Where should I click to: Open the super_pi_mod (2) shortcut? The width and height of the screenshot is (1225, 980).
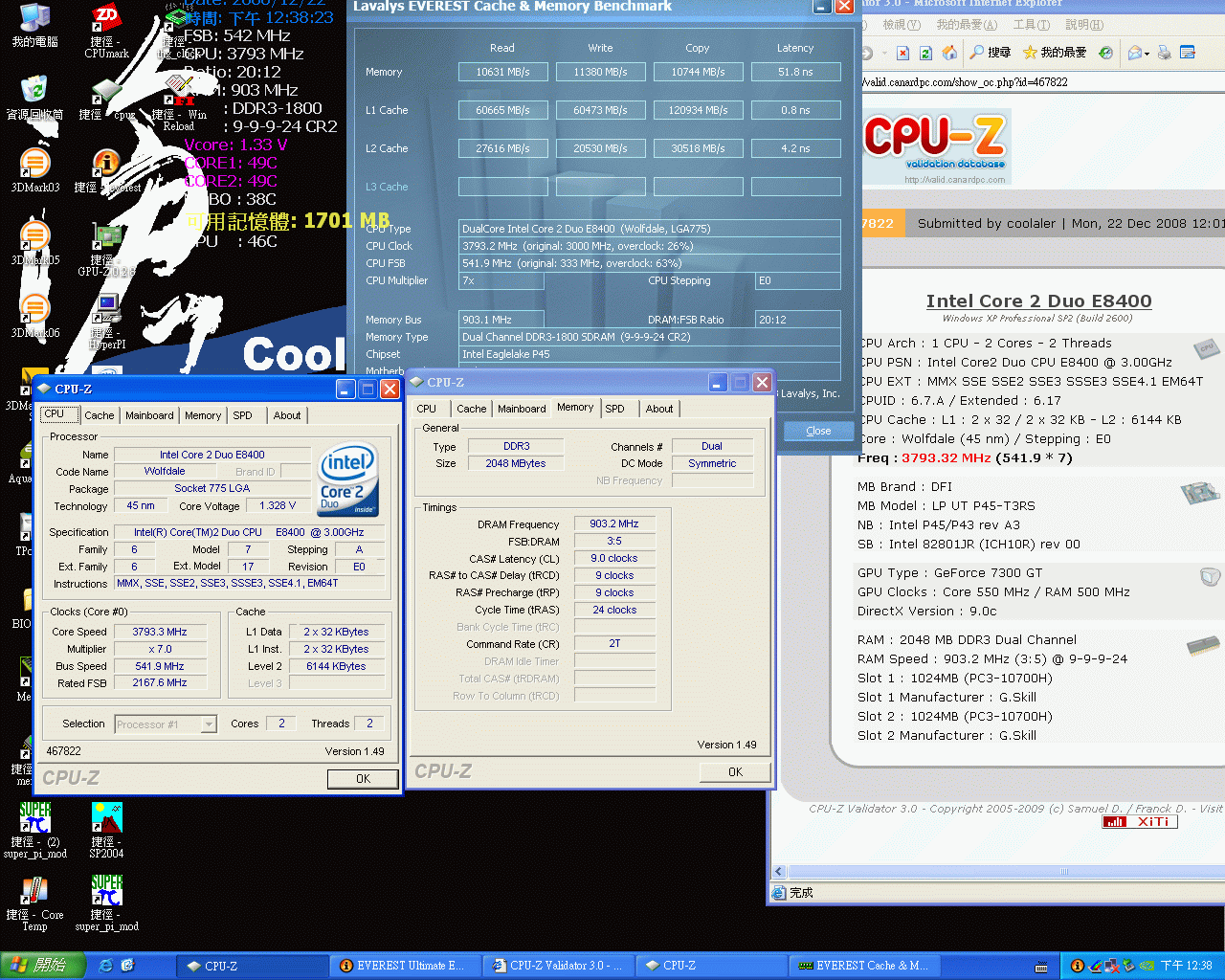[34, 831]
